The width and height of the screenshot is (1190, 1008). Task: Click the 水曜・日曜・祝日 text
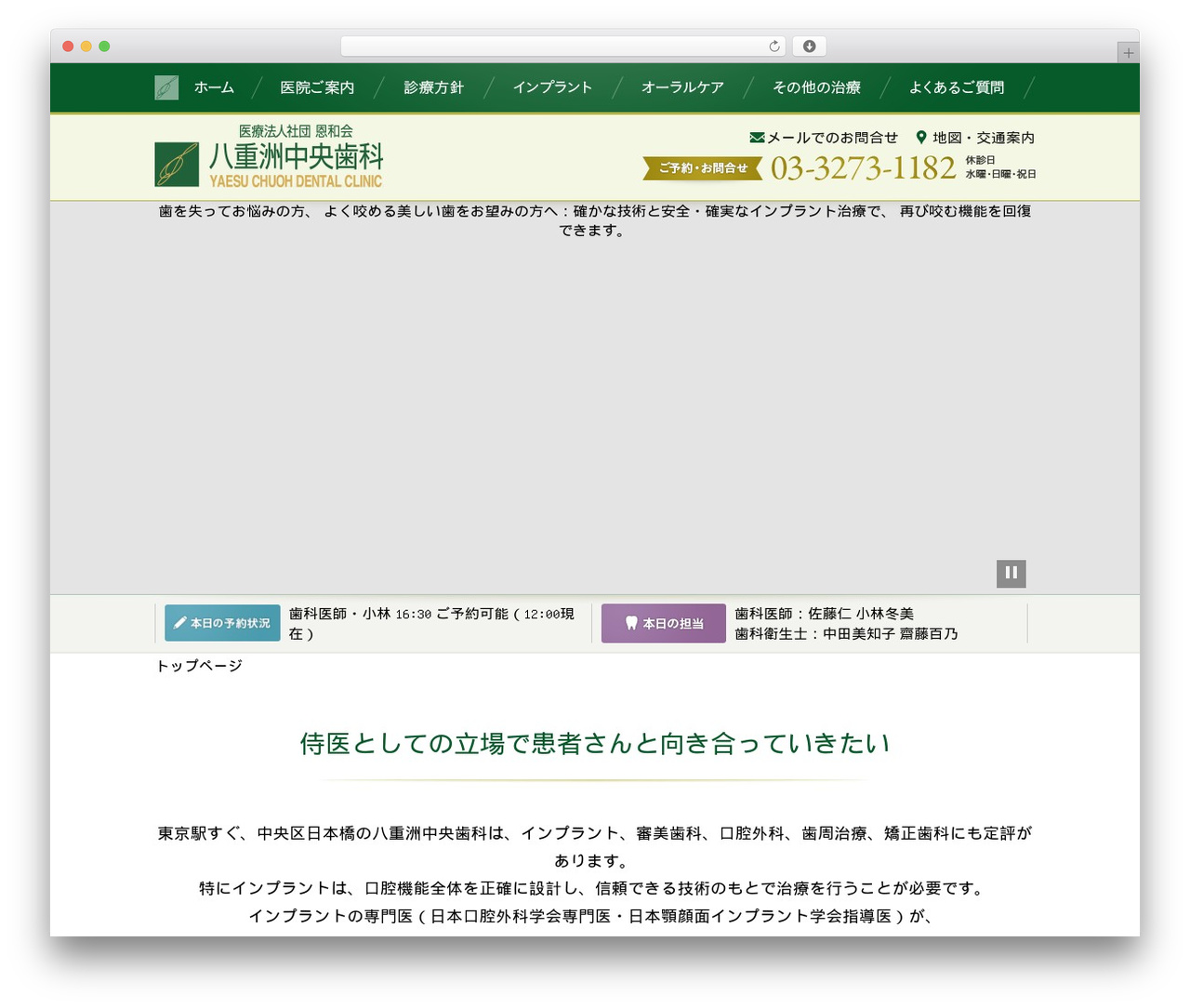coord(1000,174)
